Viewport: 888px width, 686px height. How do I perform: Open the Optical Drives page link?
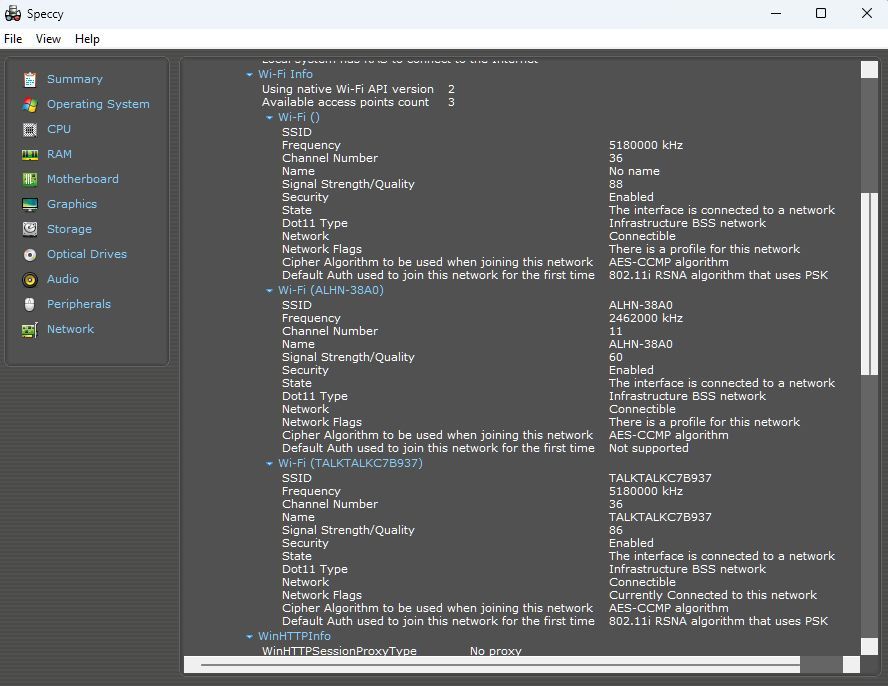coord(87,254)
